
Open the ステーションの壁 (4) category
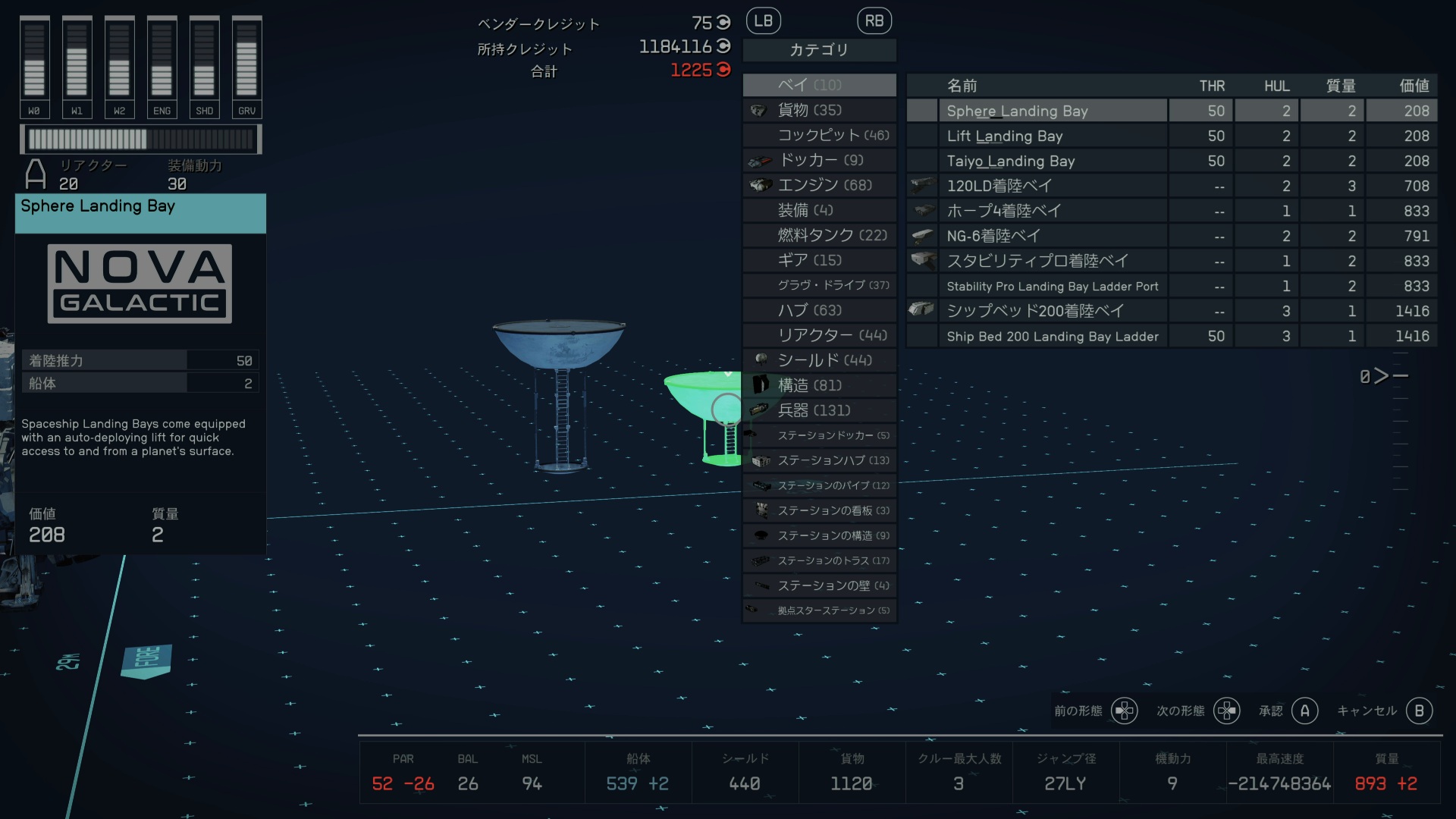click(x=820, y=585)
